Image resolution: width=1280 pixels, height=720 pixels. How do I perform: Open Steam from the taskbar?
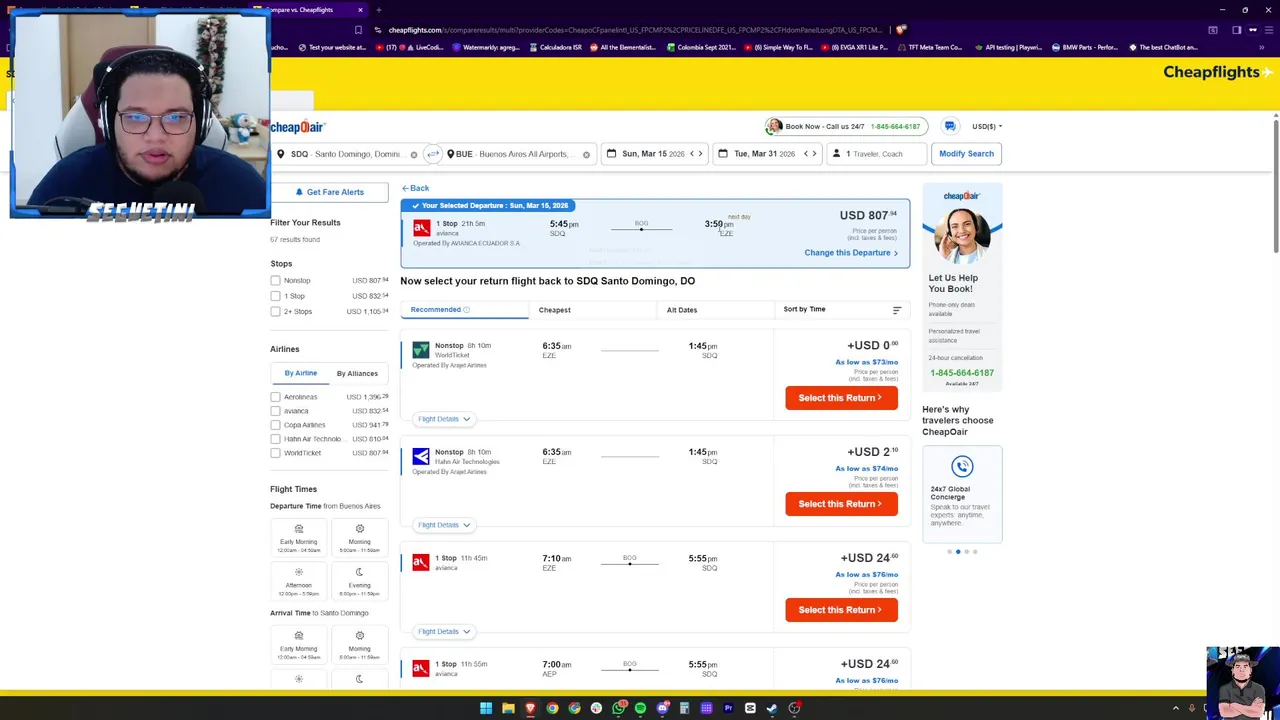pyautogui.click(x=772, y=708)
